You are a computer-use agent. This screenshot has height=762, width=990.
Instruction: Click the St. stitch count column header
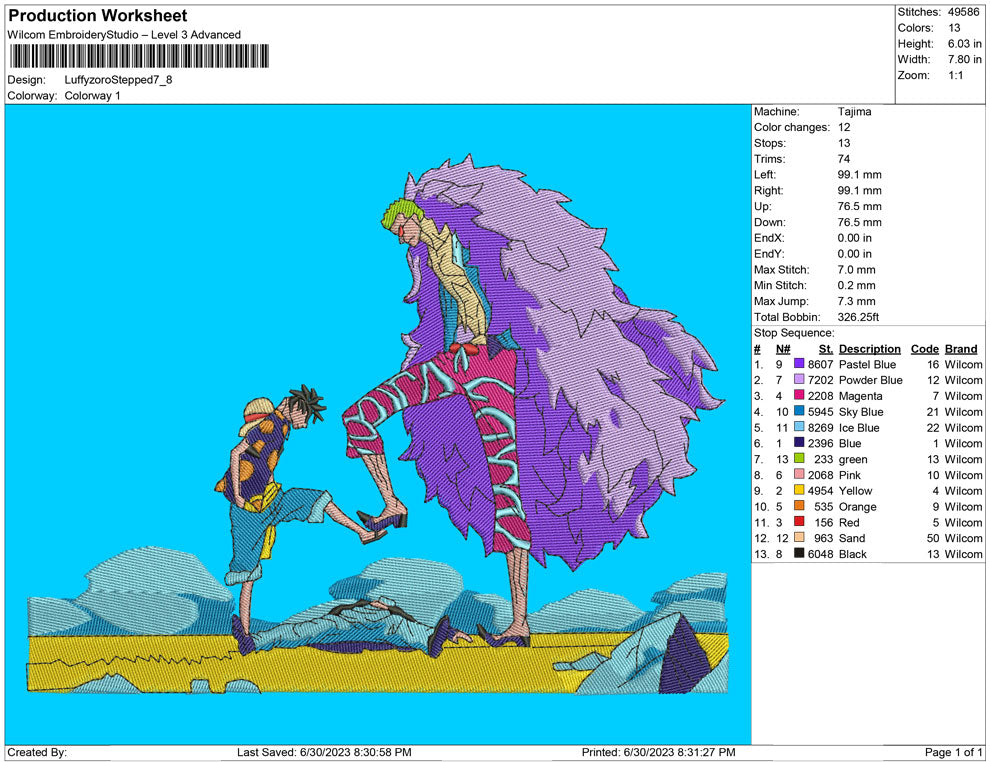pyautogui.click(x=825, y=349)
